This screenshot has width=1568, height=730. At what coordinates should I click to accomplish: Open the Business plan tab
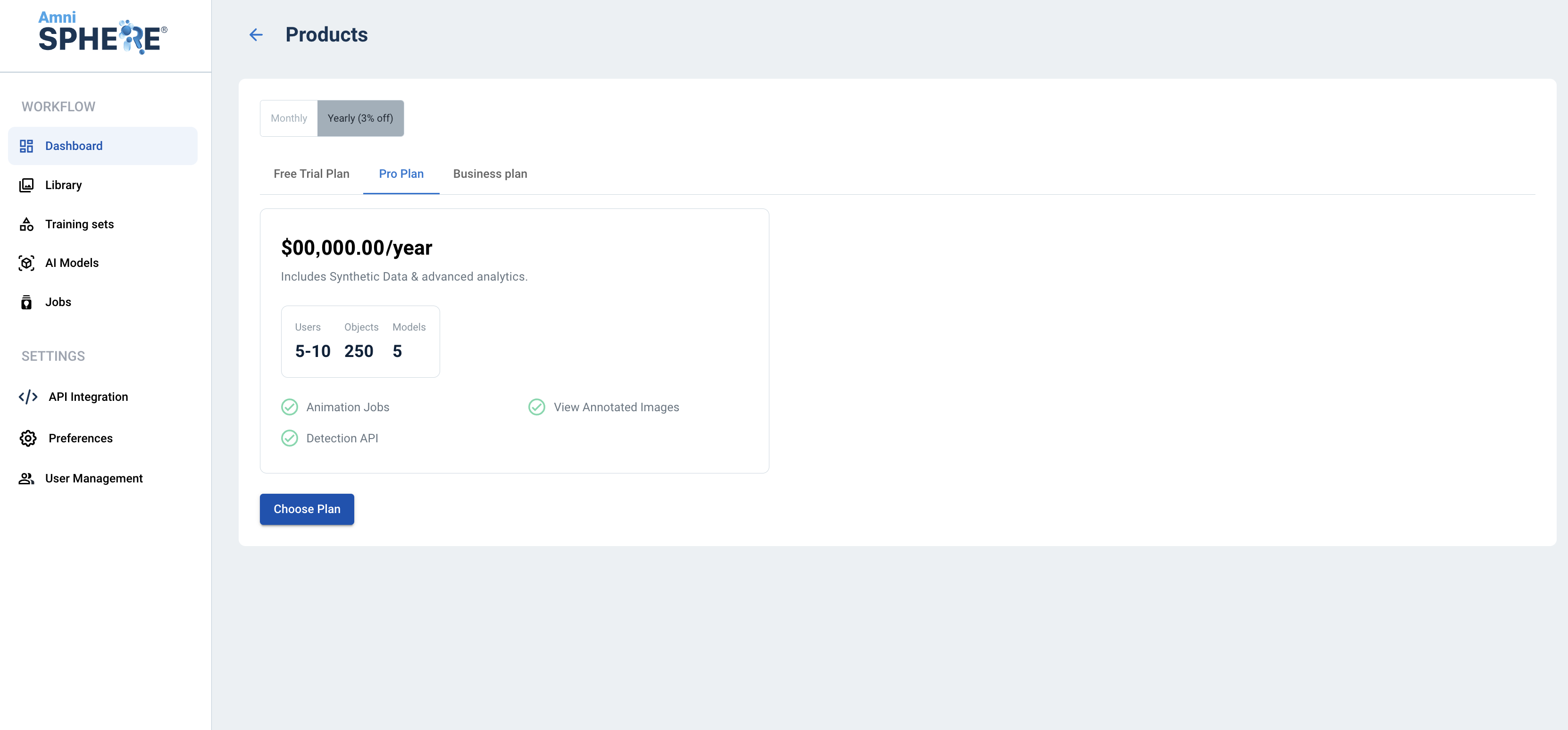pyautogui.click(x=490, y=174)
